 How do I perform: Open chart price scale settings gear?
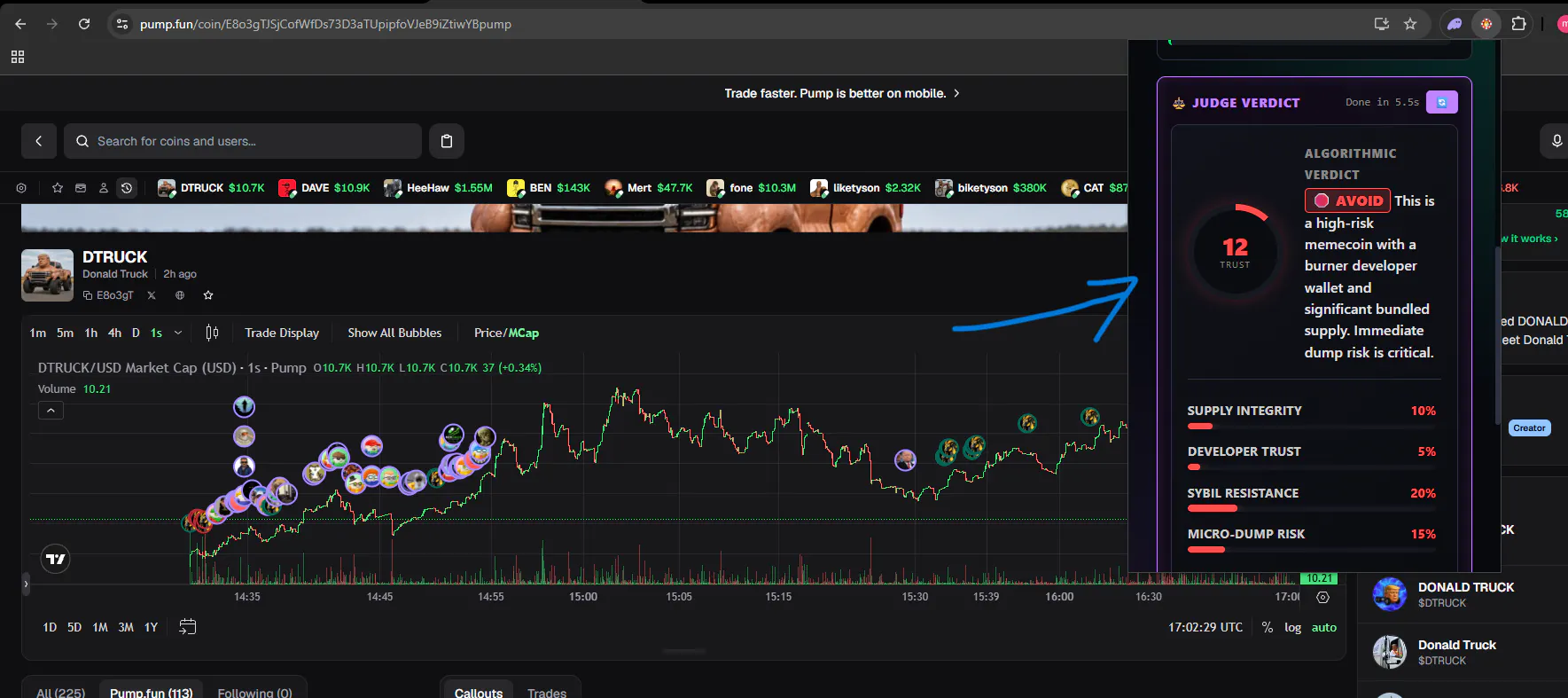[1322, 598]
